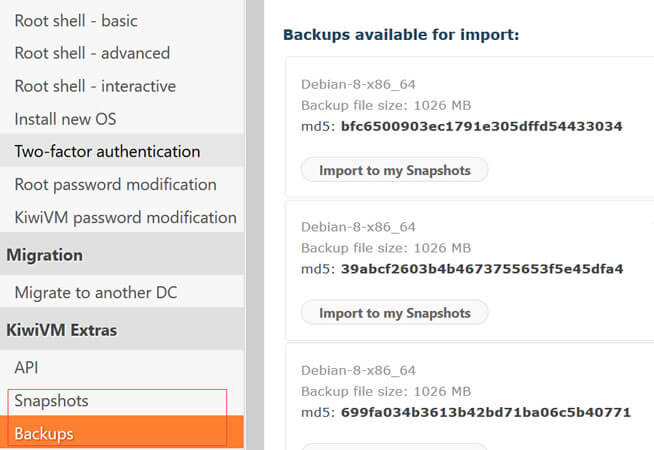Choose Migrate to another DC
The width and height of the screenshot is (654, 450).
pyautogui.click(x=96, y=293)
